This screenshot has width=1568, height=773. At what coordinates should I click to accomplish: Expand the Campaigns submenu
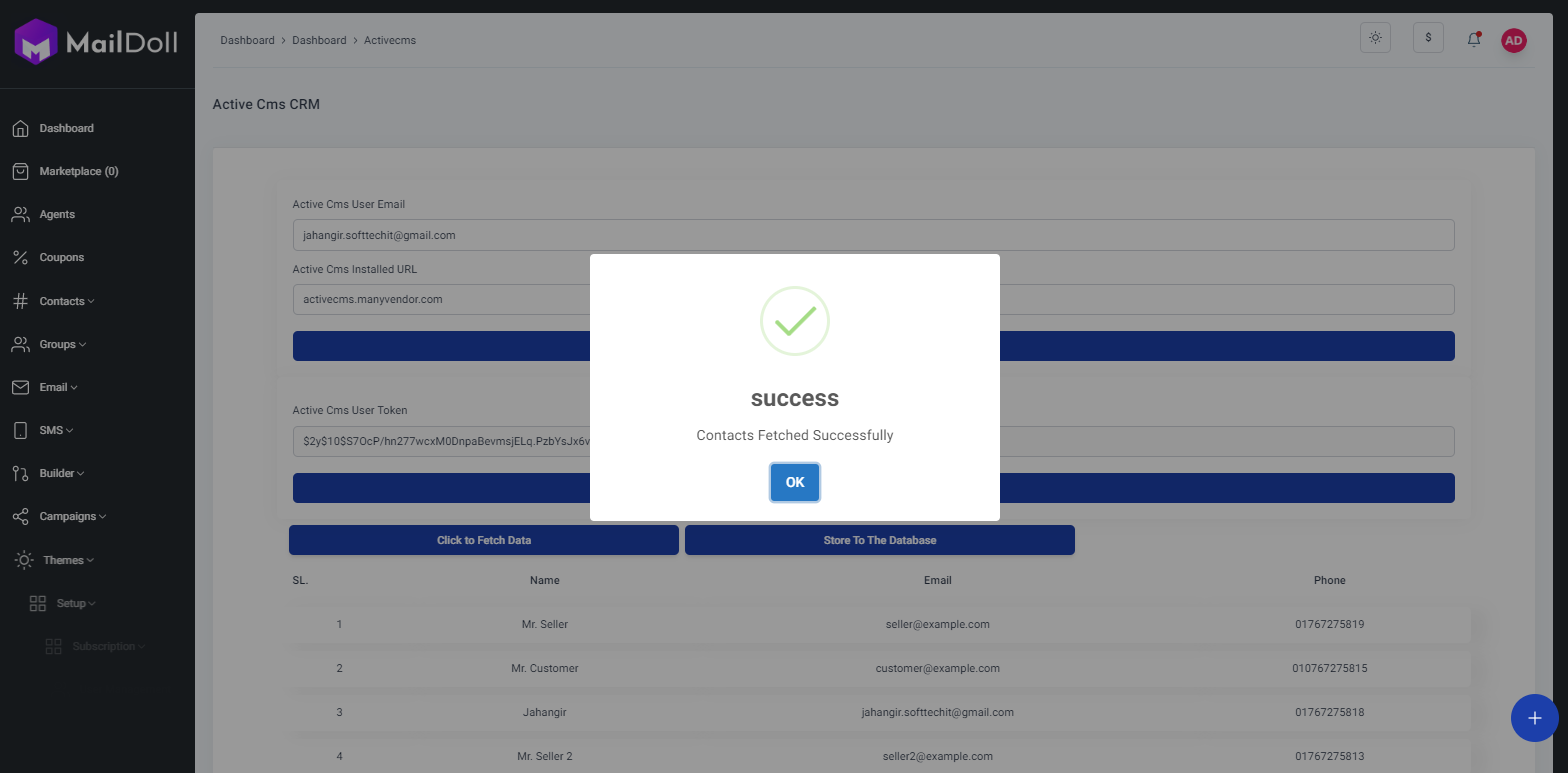click(73, 516)
